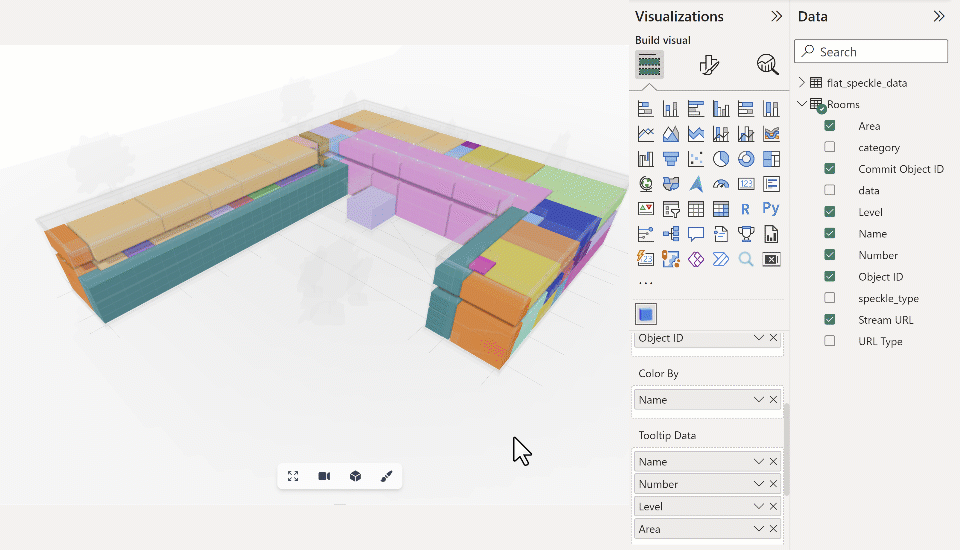Switch to Analytics tab
The height and width of the screenshot is (550, 960).
[767, 64]
